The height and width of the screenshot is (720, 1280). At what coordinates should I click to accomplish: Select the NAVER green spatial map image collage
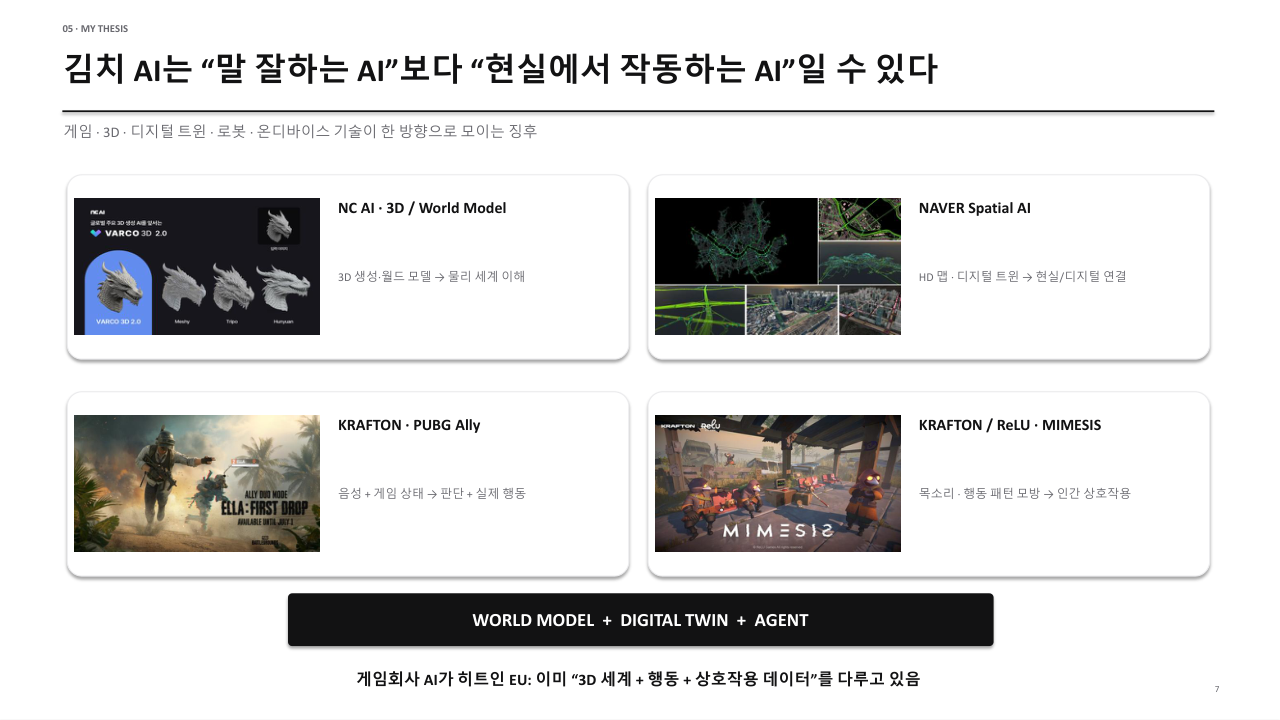[x=778, y=266]
